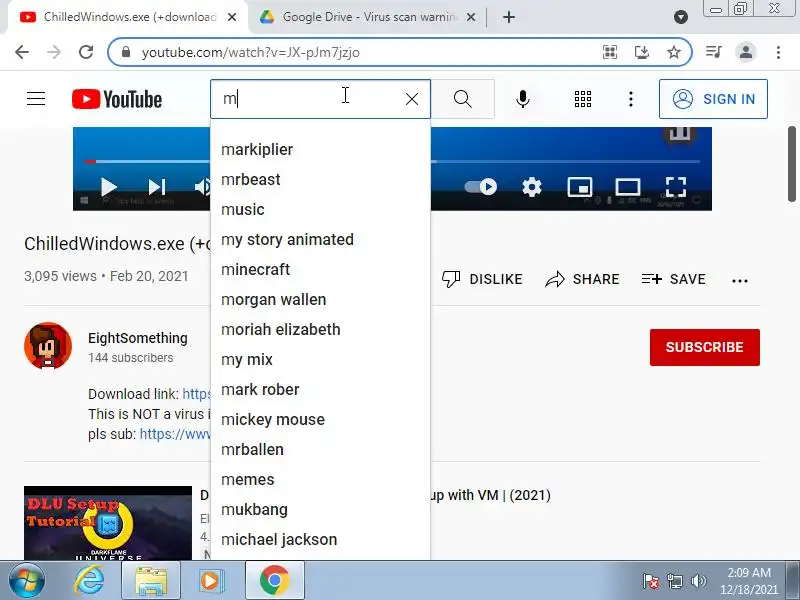800x600 pixels.
Task: Select the ChilledWindows.exe YouTube tab
Action: point(130,17)
